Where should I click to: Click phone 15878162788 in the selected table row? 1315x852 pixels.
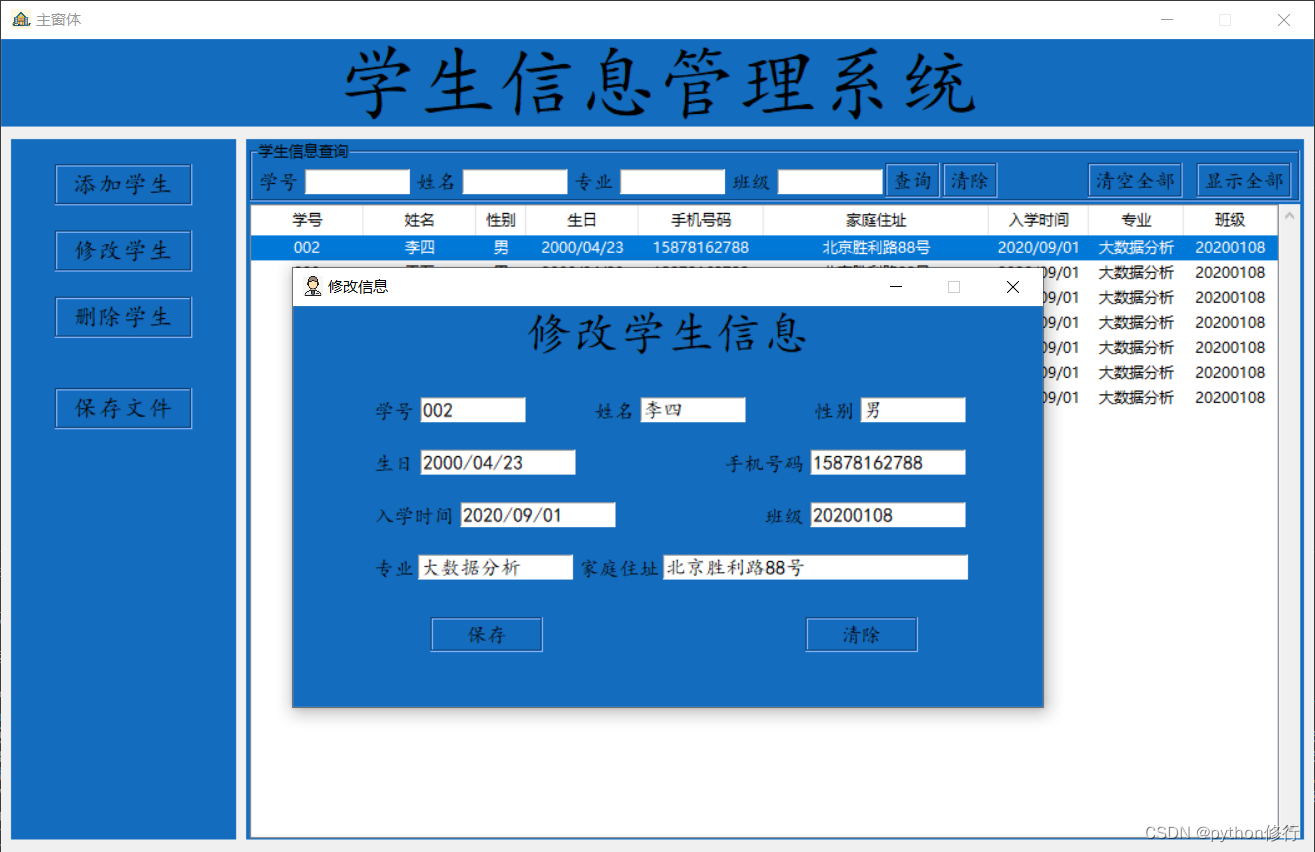click(x=701, y=247)
